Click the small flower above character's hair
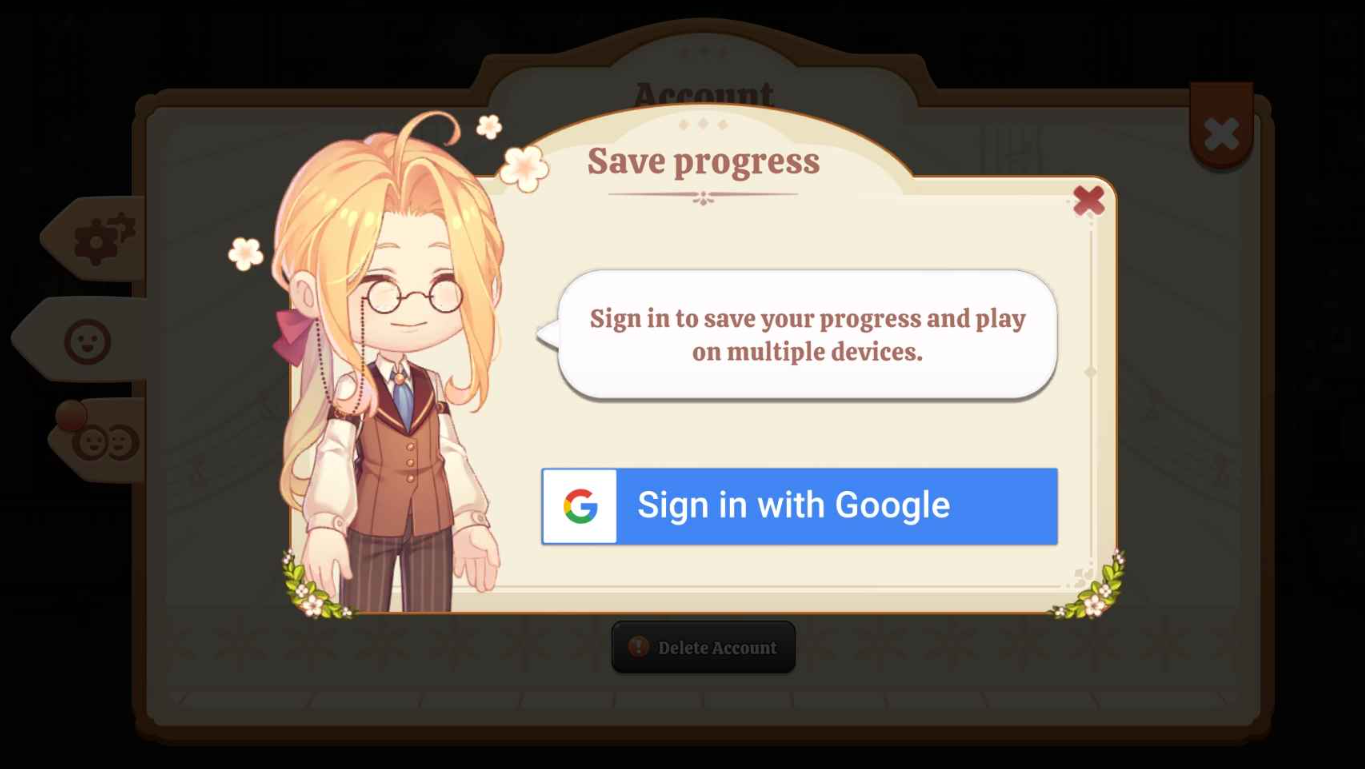This screenshot has height=769, width=1365. tap(489, 126)
